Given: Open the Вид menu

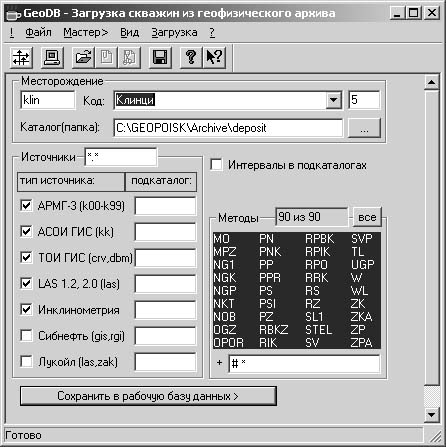Looking at the screenshot, I should (x=129, y=32).
